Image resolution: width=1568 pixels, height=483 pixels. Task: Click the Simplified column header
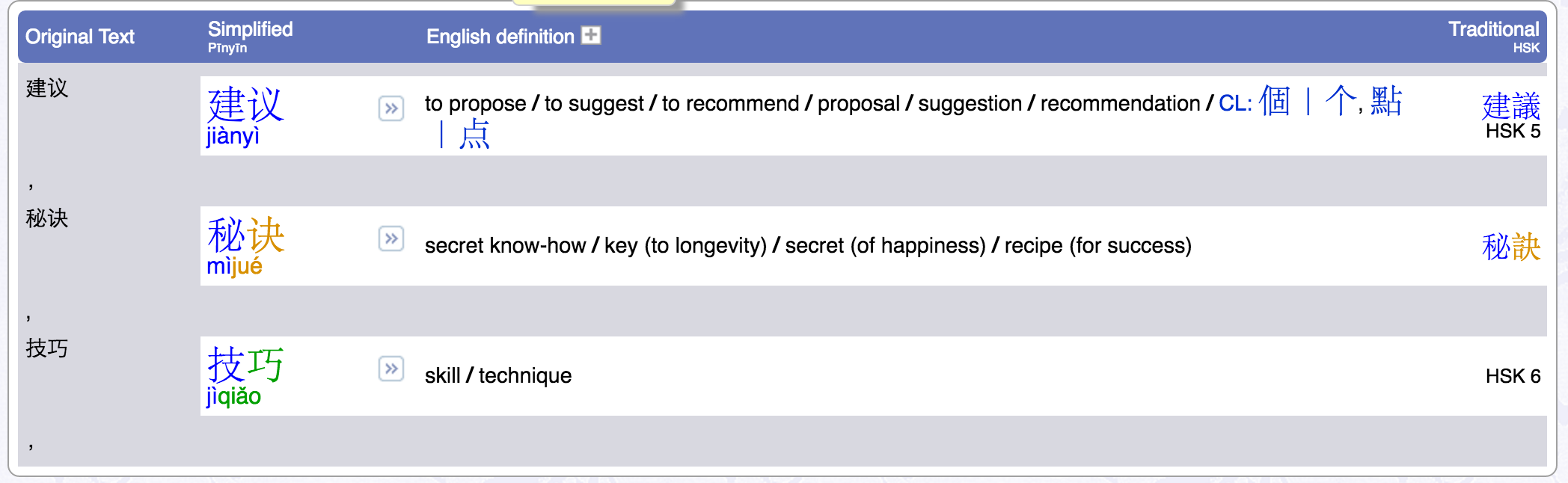click(x=250, y=29)
